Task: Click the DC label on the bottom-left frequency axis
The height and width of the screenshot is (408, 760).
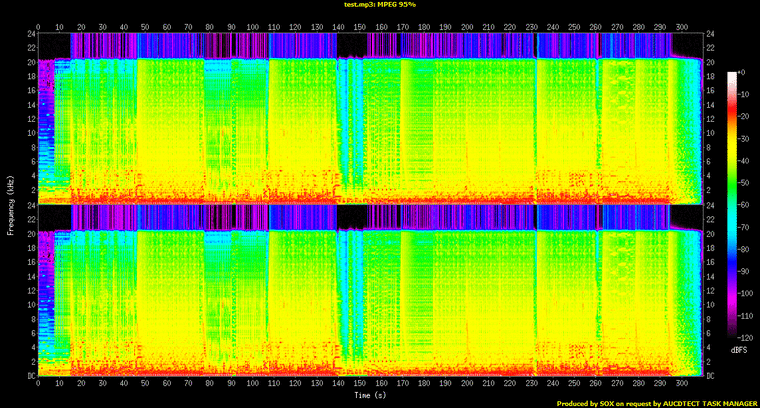Action: point(25,376)
